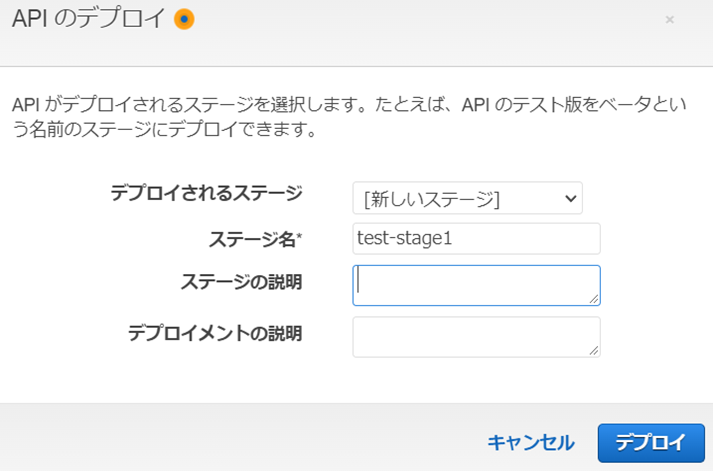The height and width of the screenshot is (471, 713).
Task: Click the orange circle icon beside the title
Action: click(183, 19)
